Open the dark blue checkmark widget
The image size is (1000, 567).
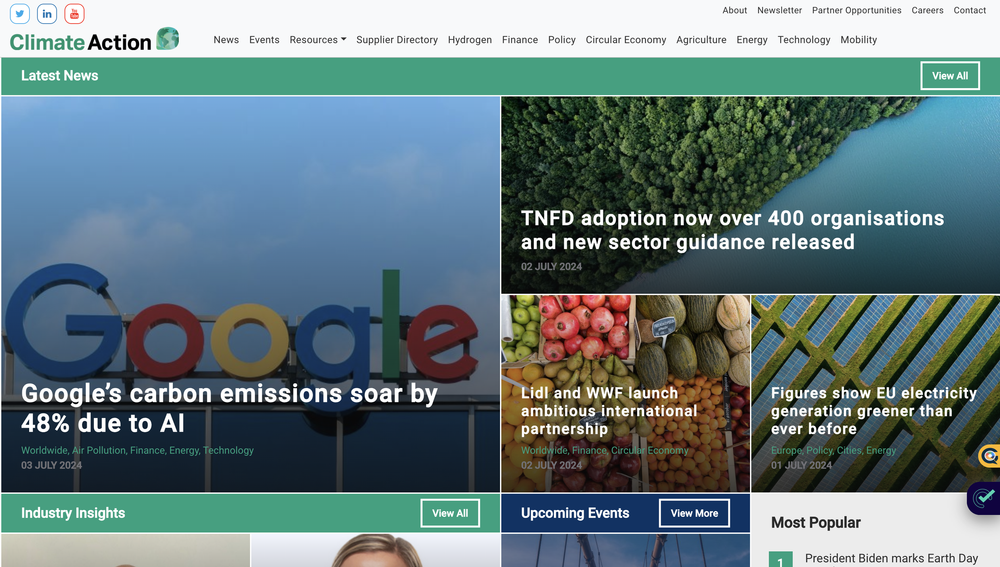pyautogui.click(x=984, y=497)
